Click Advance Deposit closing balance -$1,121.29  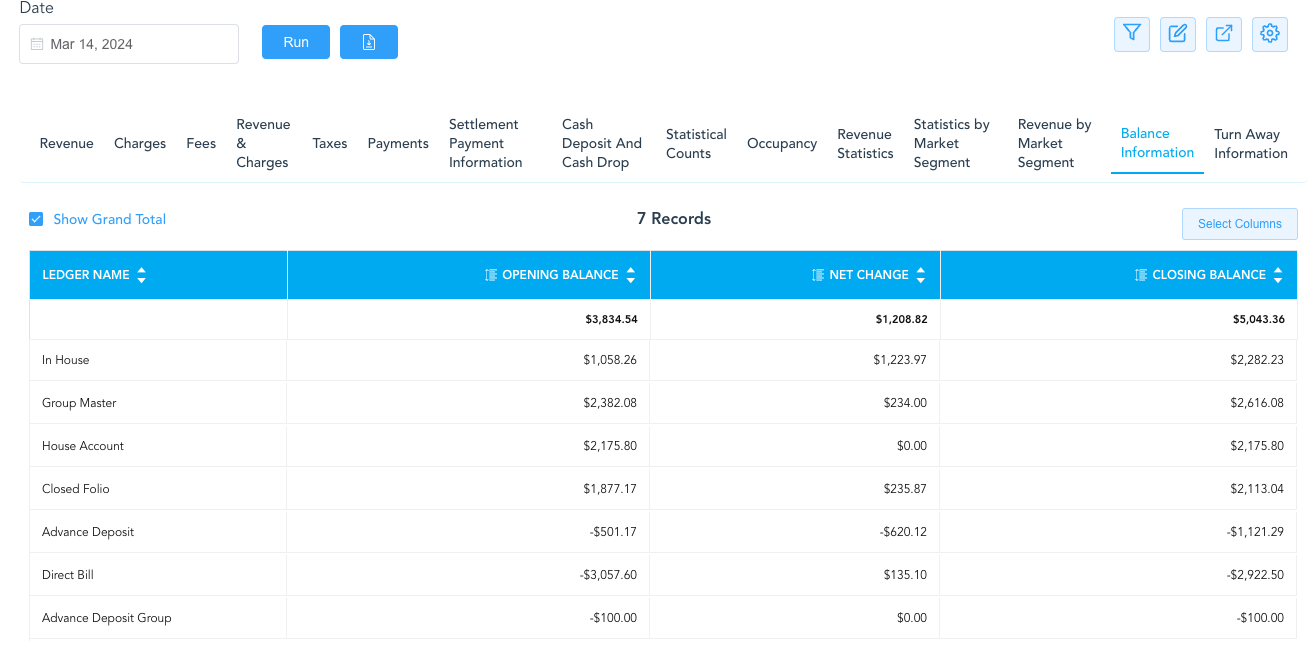(x=1255, y=532)
